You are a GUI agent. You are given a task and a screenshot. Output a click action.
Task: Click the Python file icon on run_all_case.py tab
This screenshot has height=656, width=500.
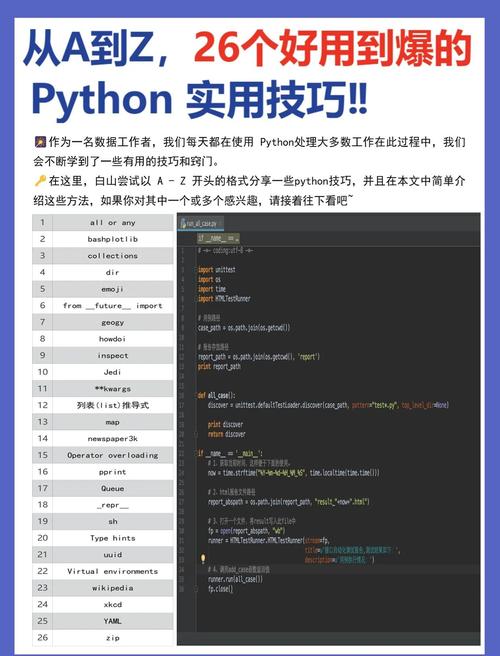point(183,223)
